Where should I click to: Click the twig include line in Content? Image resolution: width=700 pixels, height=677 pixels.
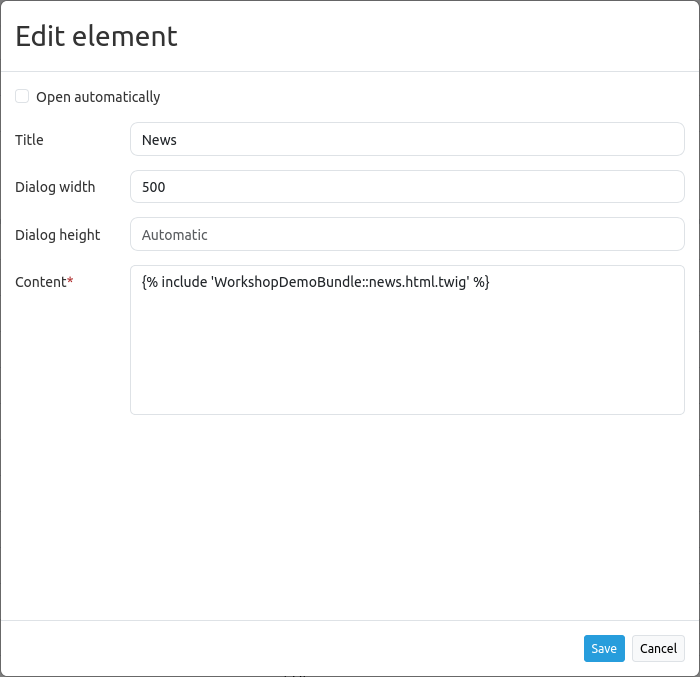[315, 282]
